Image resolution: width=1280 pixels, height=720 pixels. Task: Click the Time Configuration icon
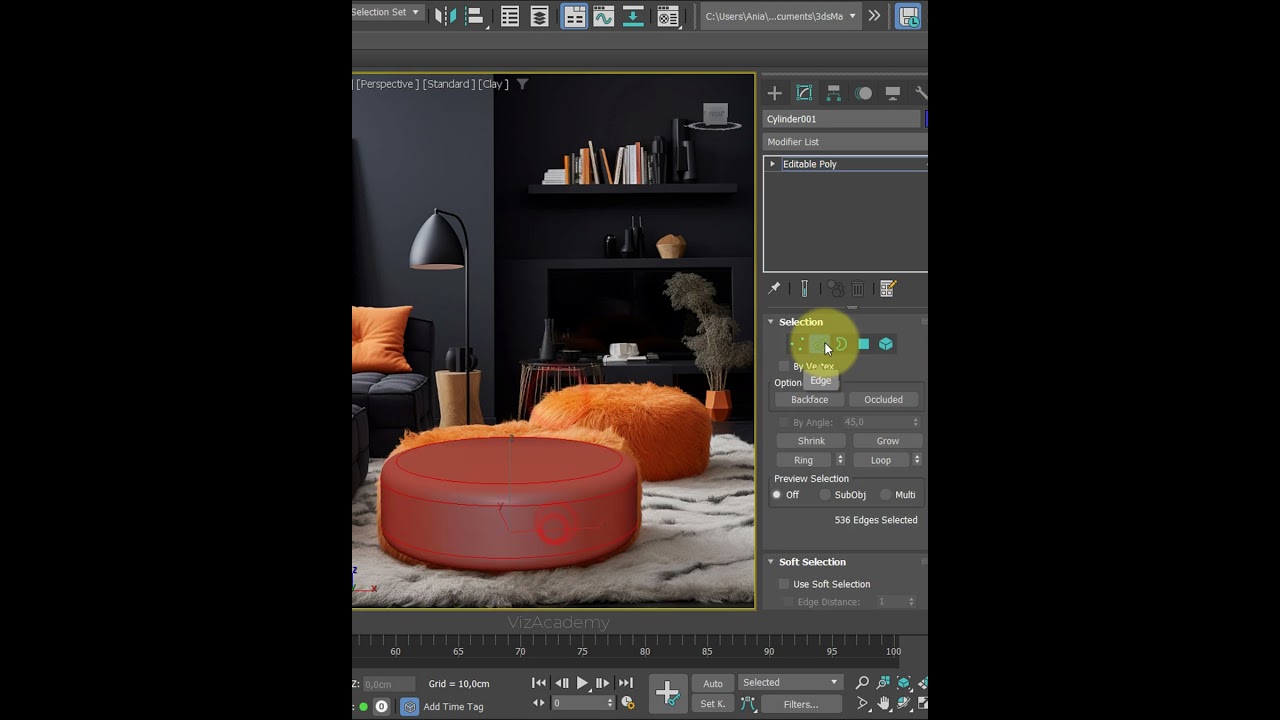pos(628,703)
